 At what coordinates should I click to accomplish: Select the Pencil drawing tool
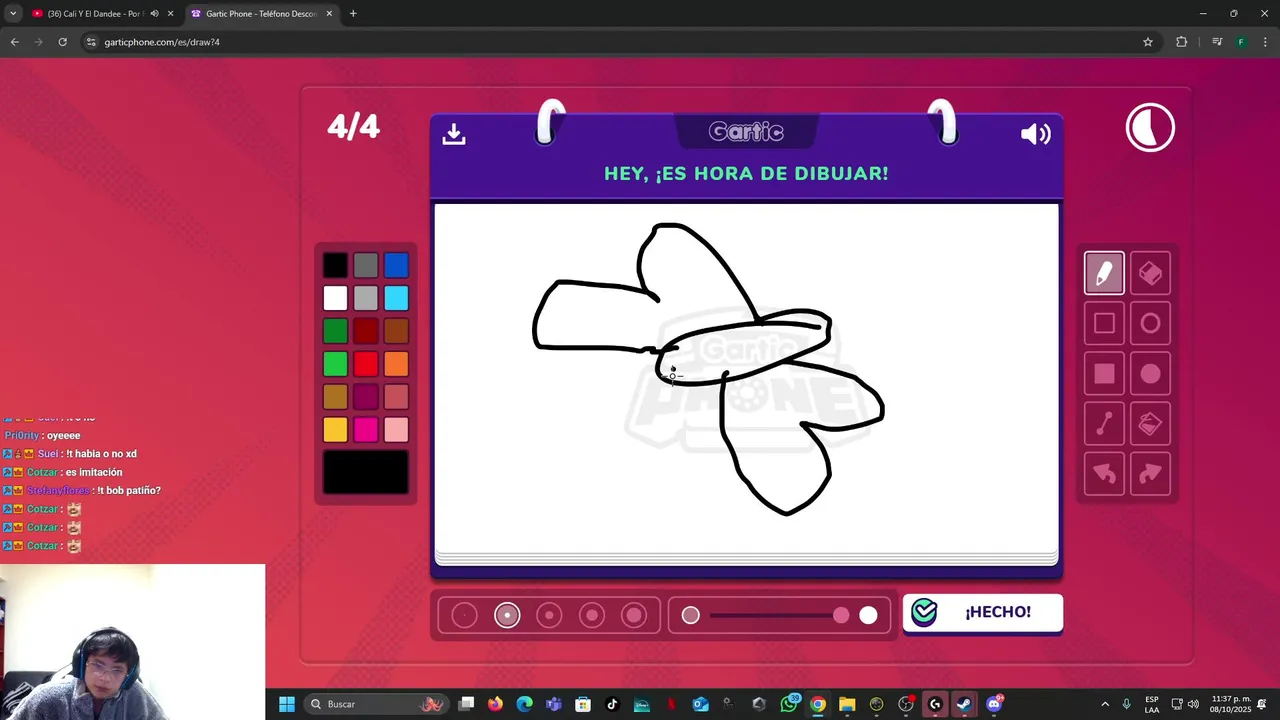(x=1104, y=273)
